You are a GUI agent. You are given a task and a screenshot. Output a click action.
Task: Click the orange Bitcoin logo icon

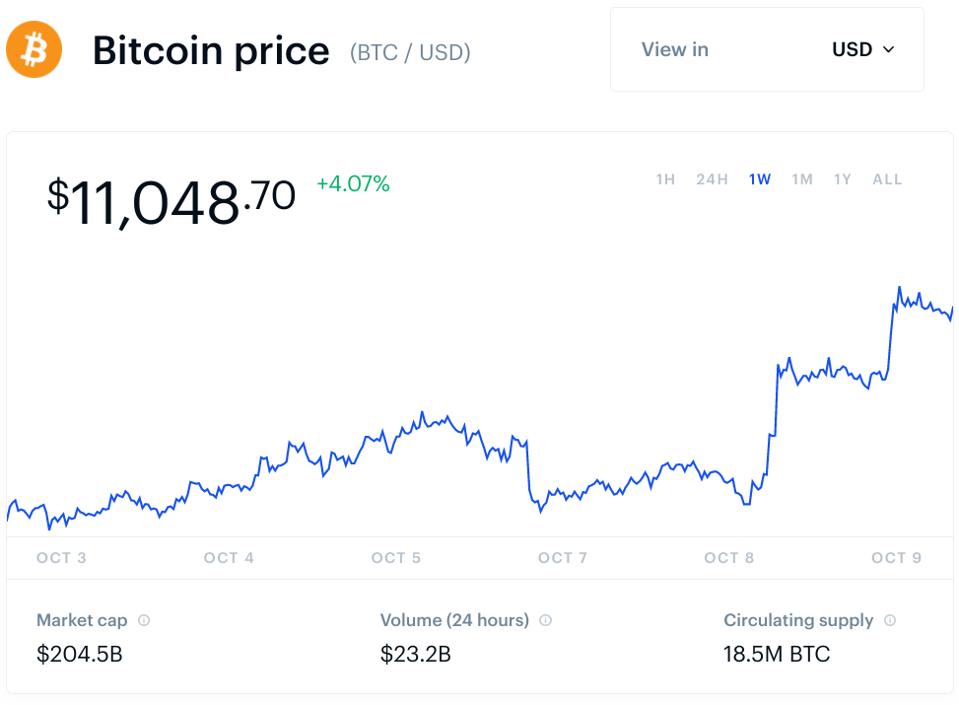34,50
